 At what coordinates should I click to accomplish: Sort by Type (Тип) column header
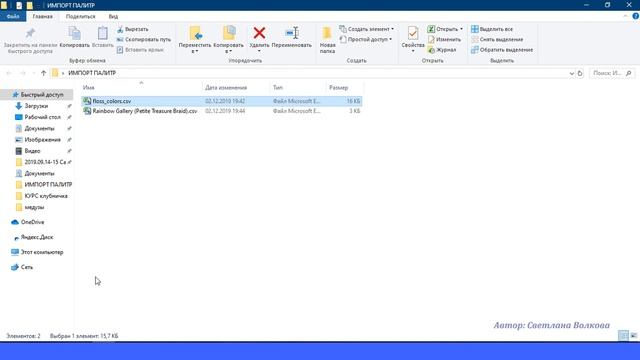278,87
